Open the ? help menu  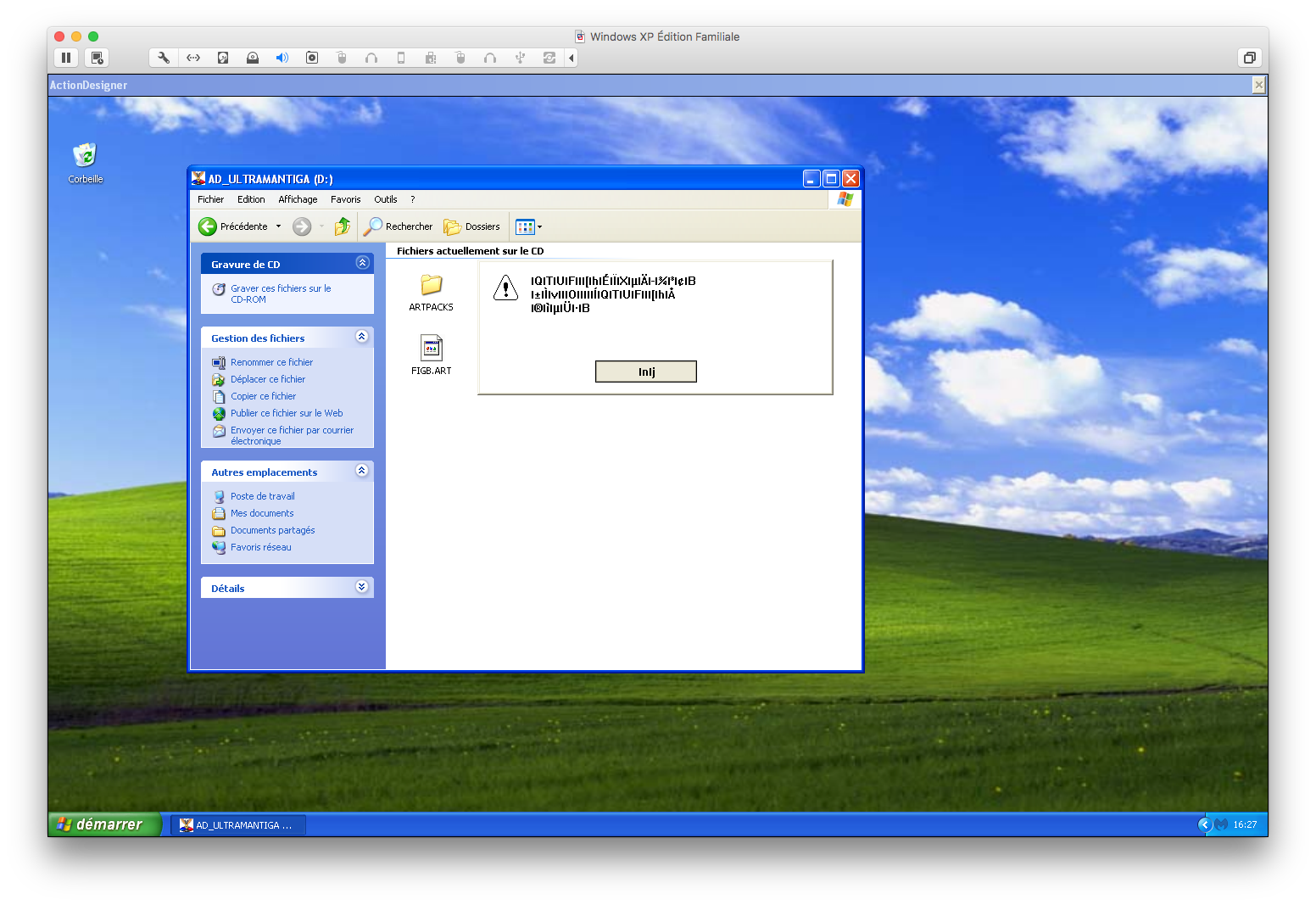(x=413, y=199)
